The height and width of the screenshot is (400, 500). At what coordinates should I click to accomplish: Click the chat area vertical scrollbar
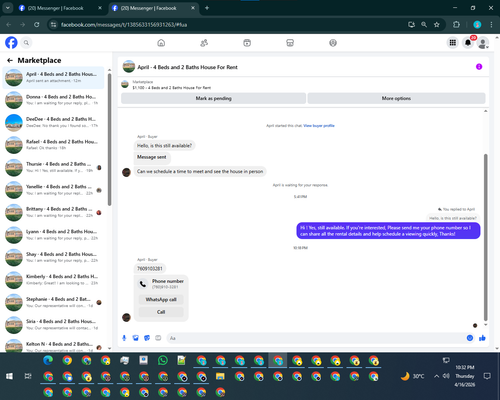(x=486, y=237)
